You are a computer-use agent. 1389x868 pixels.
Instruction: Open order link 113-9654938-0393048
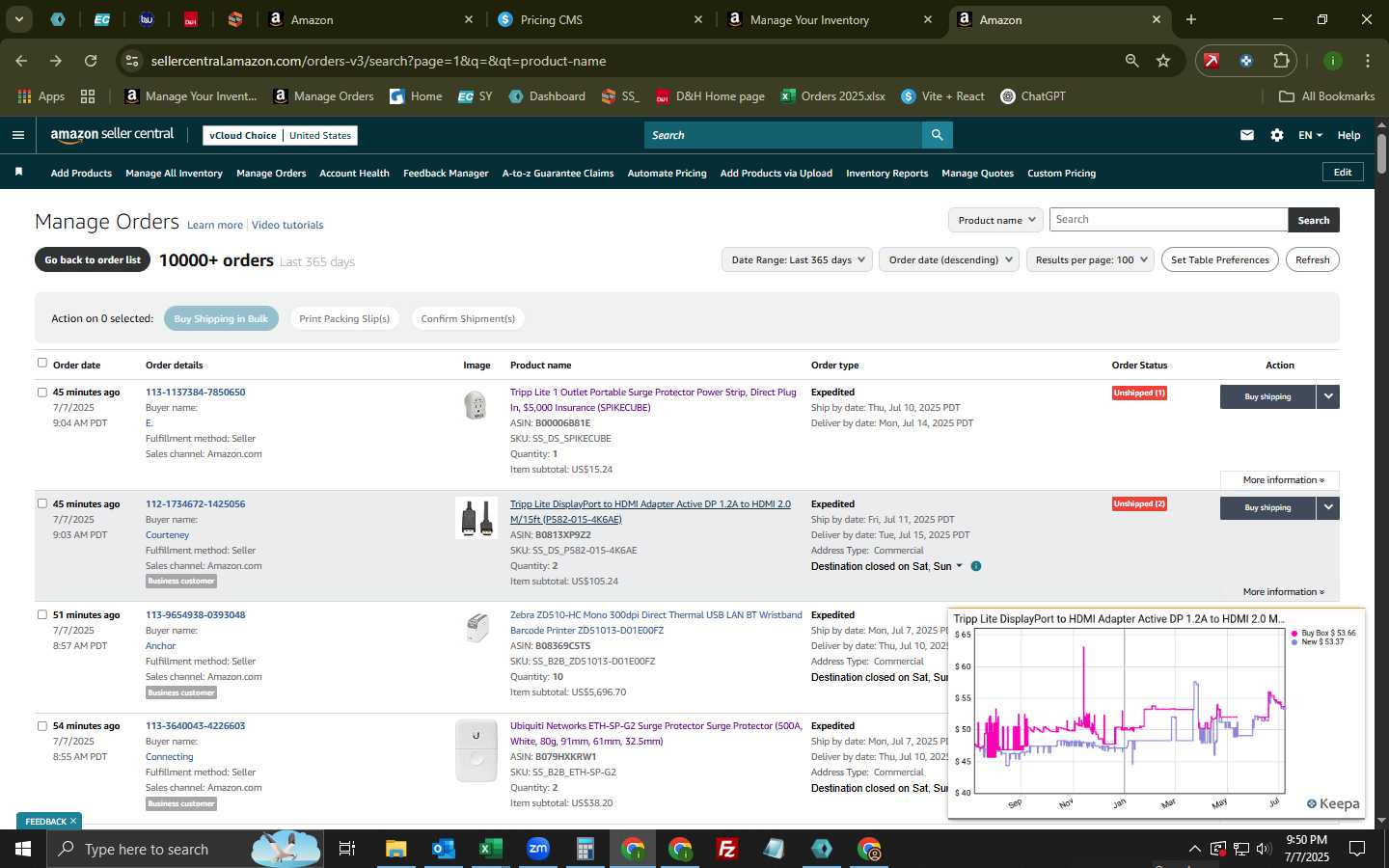pyautogui.click(x=195, y=614)
